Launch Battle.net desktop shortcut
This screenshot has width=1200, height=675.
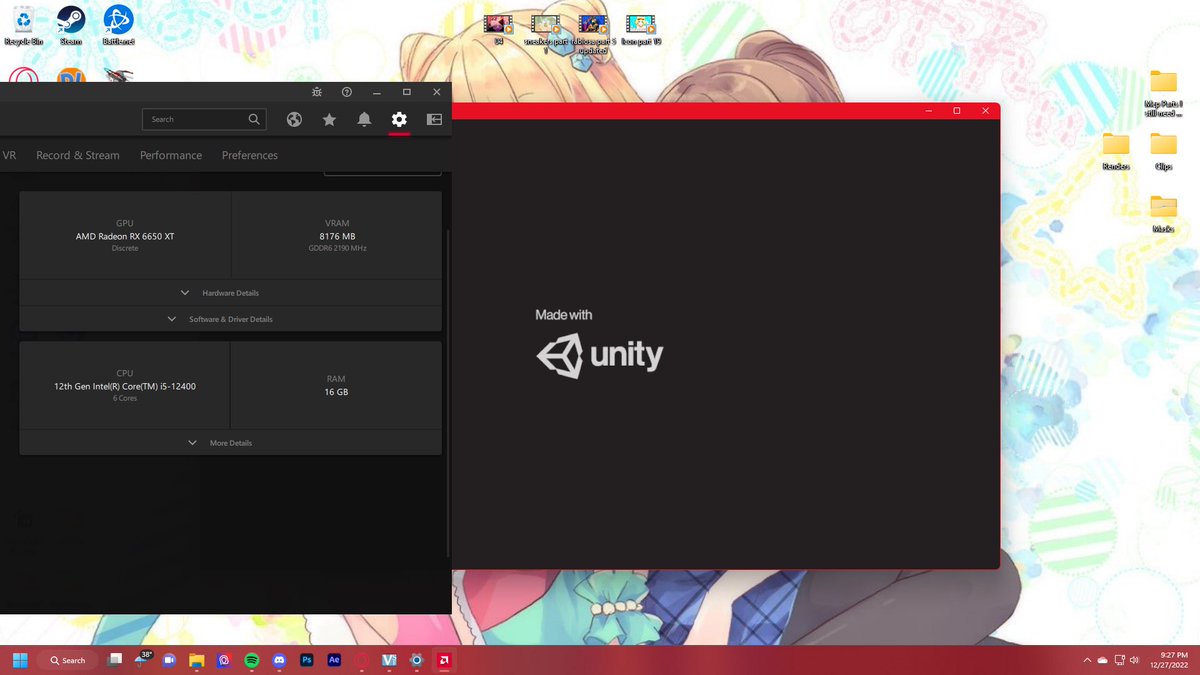[x=118, y=25]
